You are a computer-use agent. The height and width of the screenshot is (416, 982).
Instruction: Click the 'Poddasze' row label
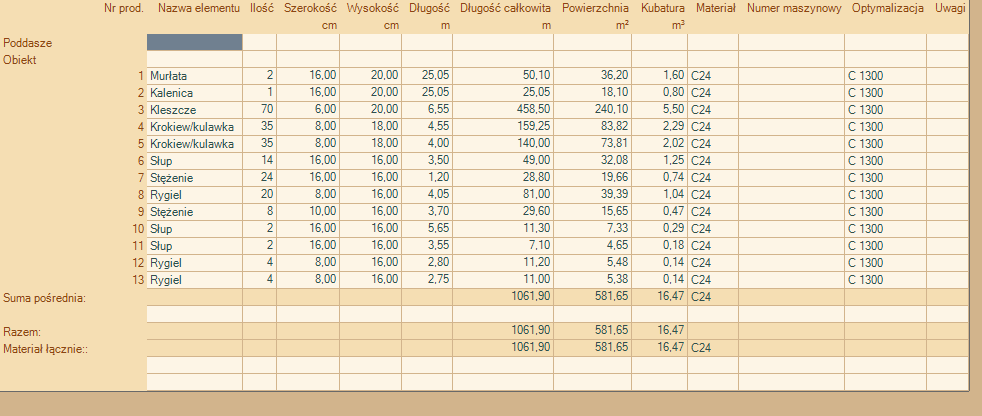28,43
